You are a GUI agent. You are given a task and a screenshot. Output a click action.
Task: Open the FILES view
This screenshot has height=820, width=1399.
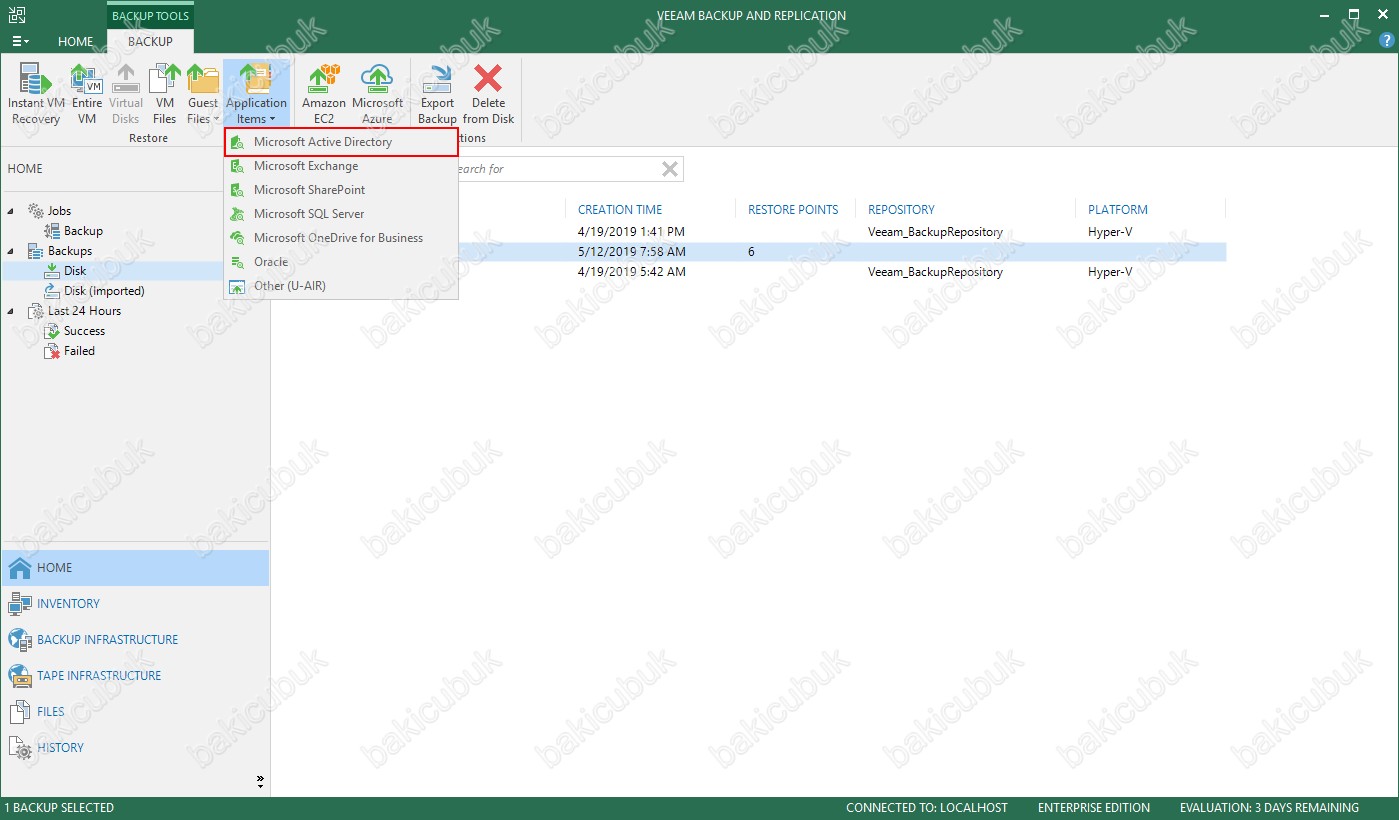click(x=135, y=712)
